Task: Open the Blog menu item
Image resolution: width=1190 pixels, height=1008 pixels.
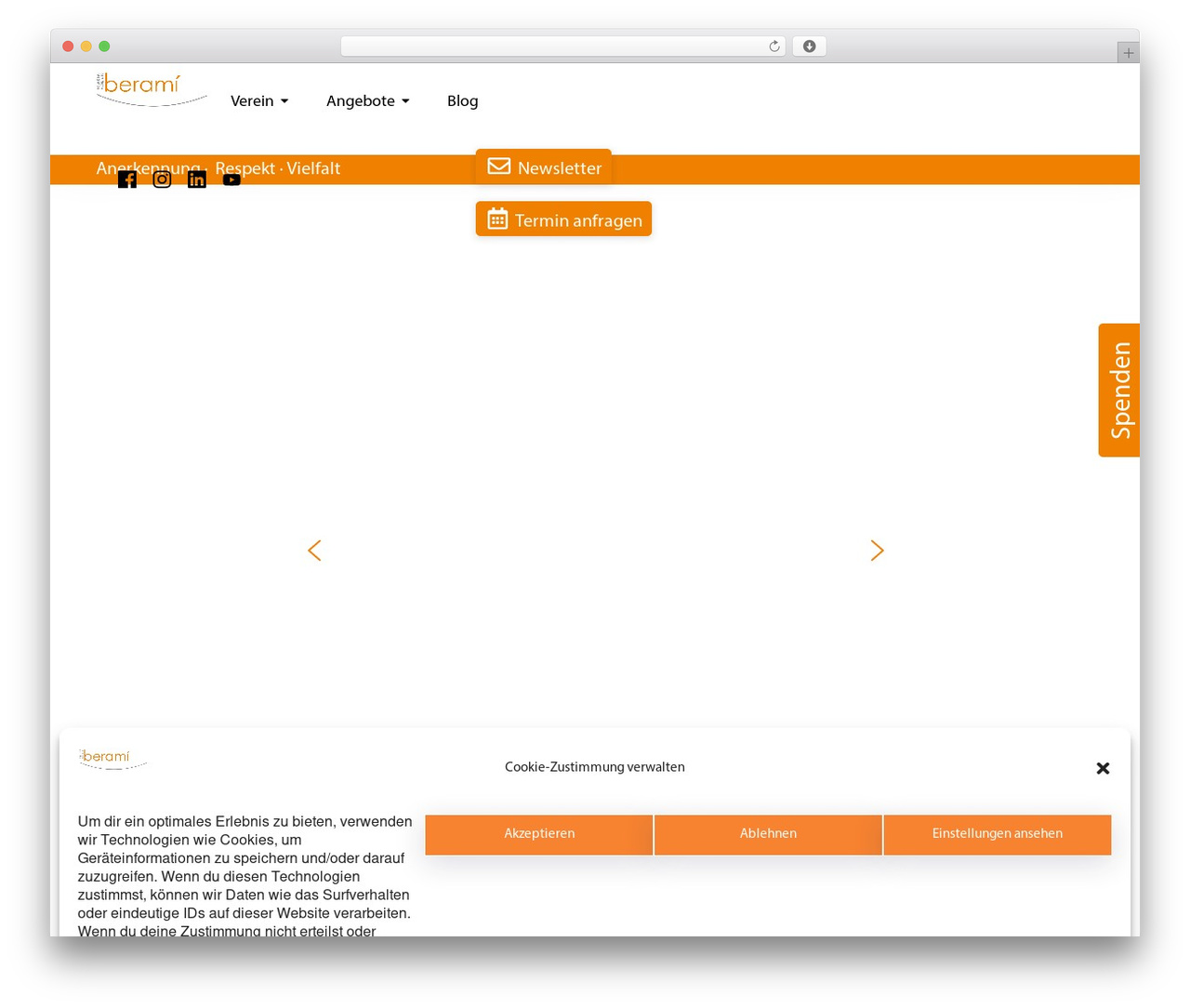Action: coord(463,100)
